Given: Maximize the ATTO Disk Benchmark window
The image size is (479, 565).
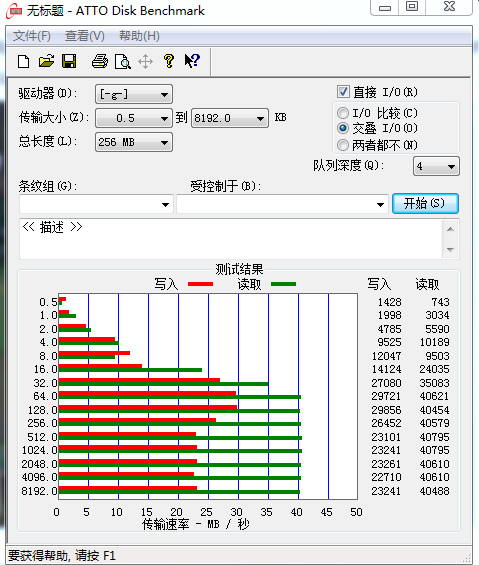Looking at the screenshot, I should (412, 7).
